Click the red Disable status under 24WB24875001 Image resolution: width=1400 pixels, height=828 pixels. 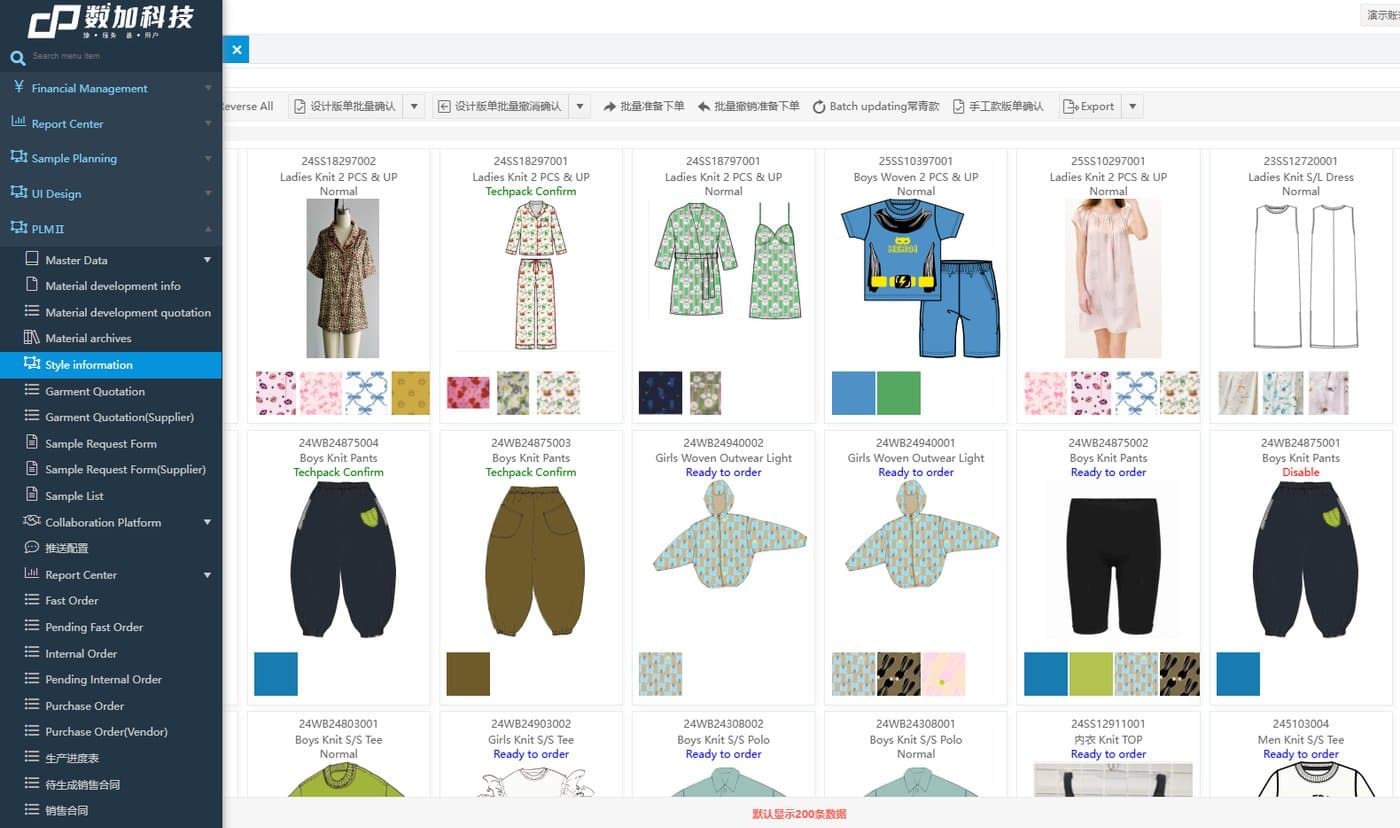[x=1300, y=472]
